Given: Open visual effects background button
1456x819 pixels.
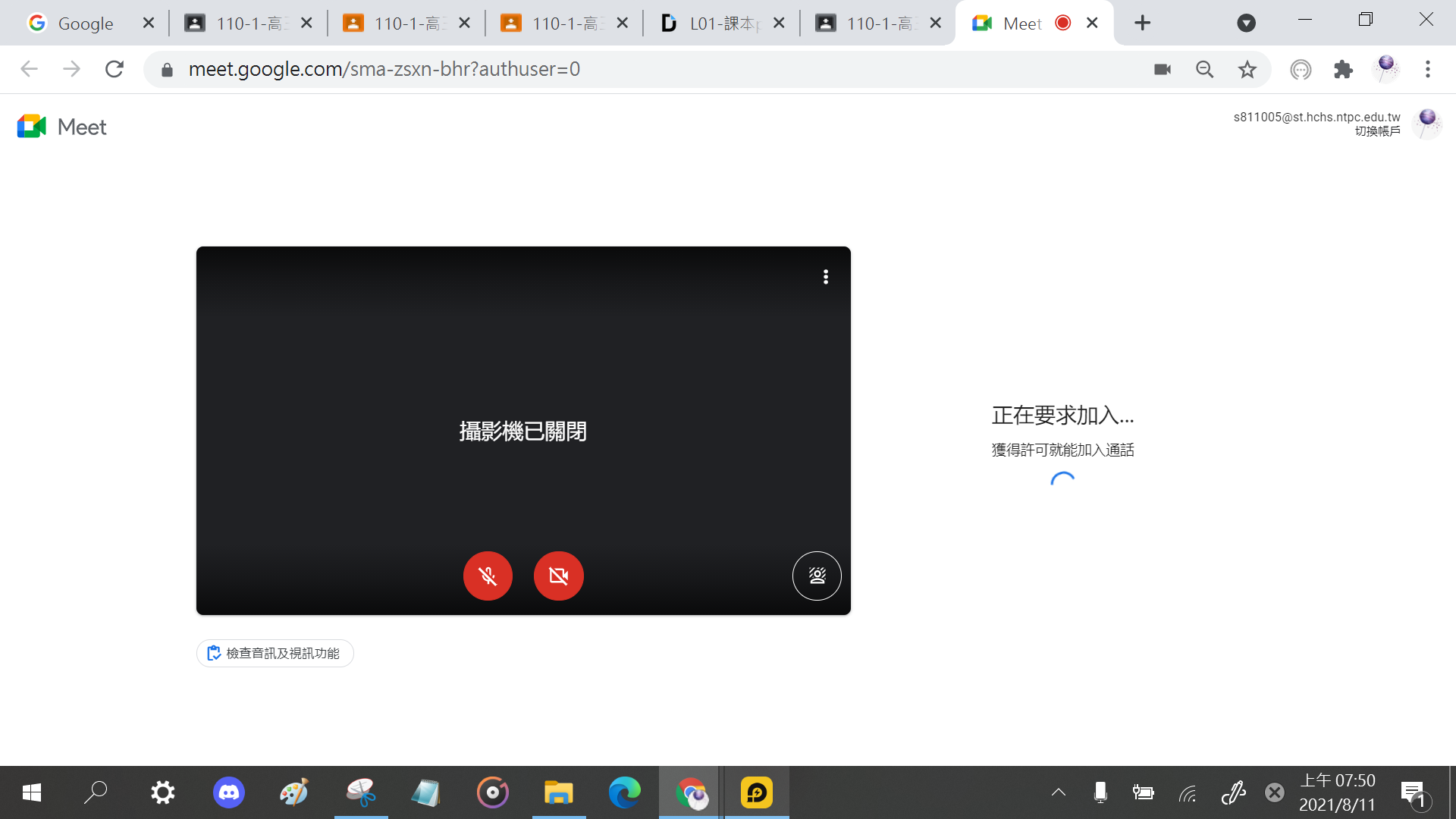Looking at the screenshot, I should click(x=817, y=576).
